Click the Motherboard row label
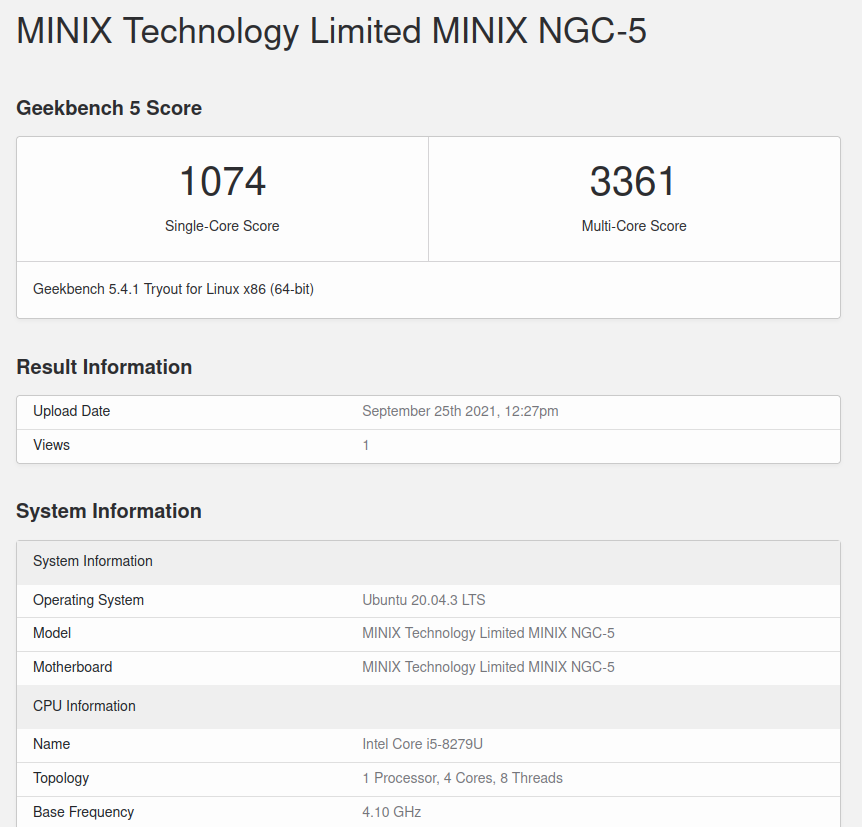This screenshot has width=862, height=827. click(x=73, y=667)
